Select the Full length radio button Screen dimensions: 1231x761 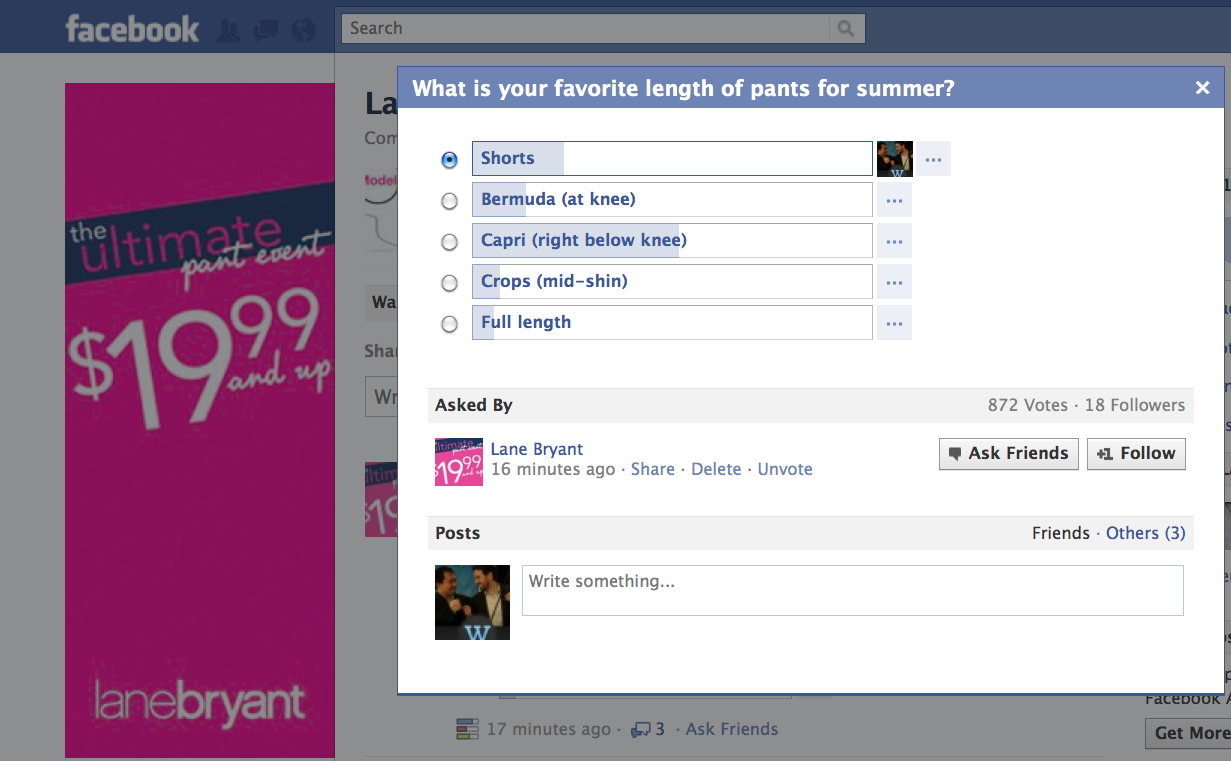coord(450,324)
